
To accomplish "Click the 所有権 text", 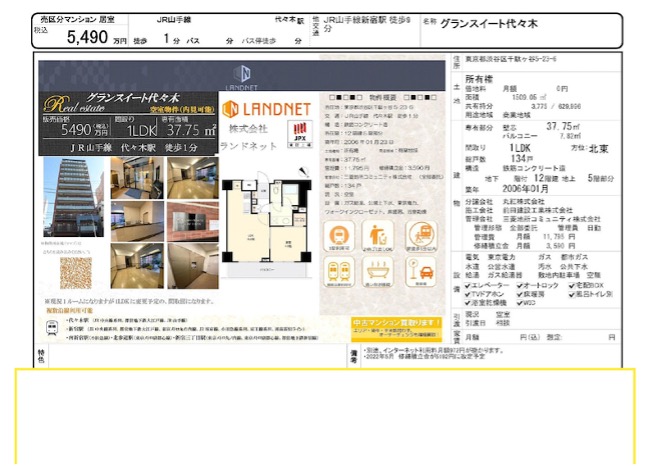I will tap(479, 79).
